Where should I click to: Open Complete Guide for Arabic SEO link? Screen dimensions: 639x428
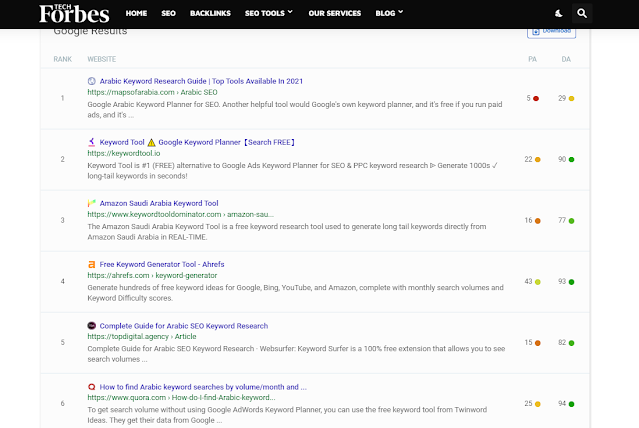click(x=184, y=326)
